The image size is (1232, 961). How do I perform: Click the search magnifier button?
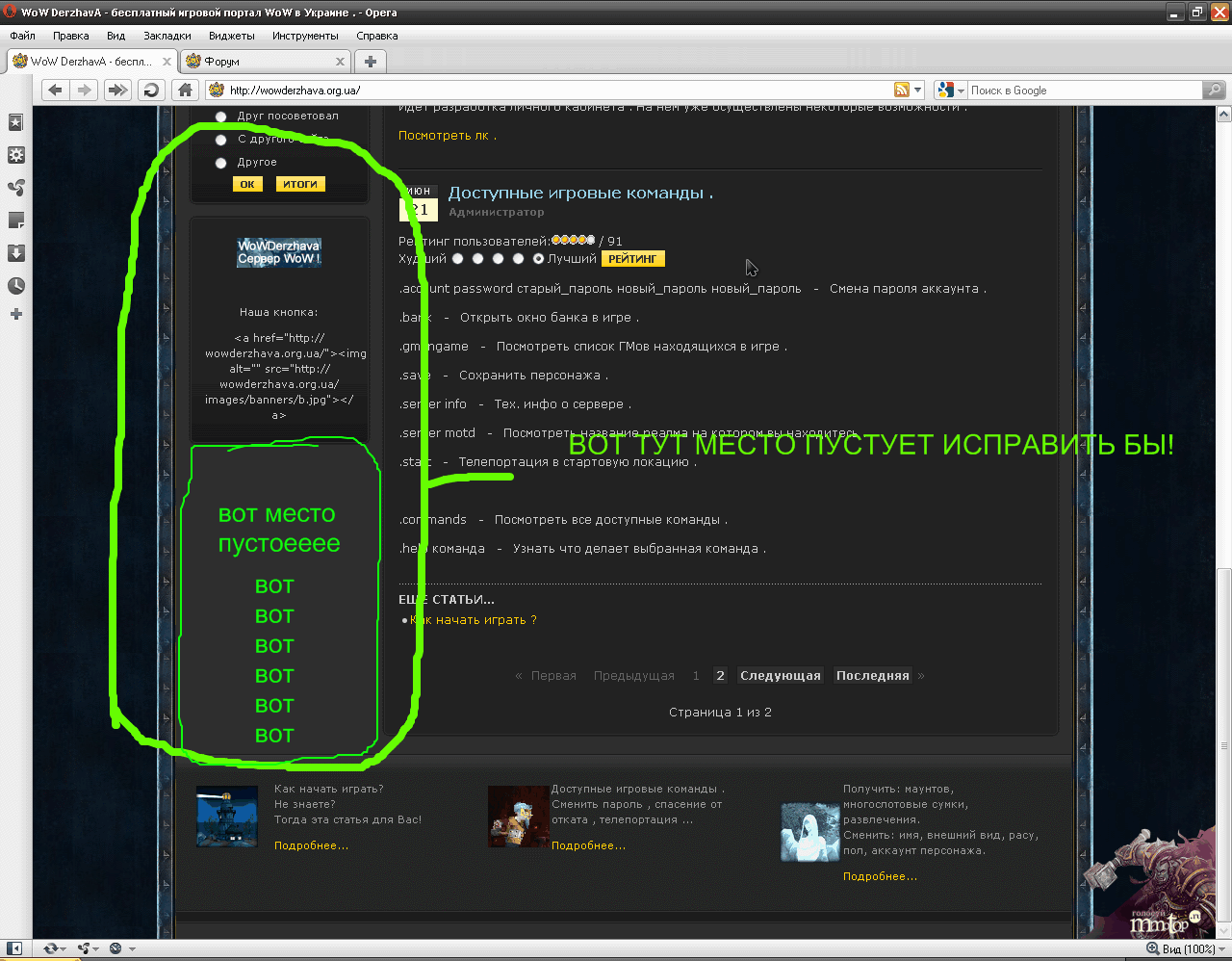pos(1214,90)
